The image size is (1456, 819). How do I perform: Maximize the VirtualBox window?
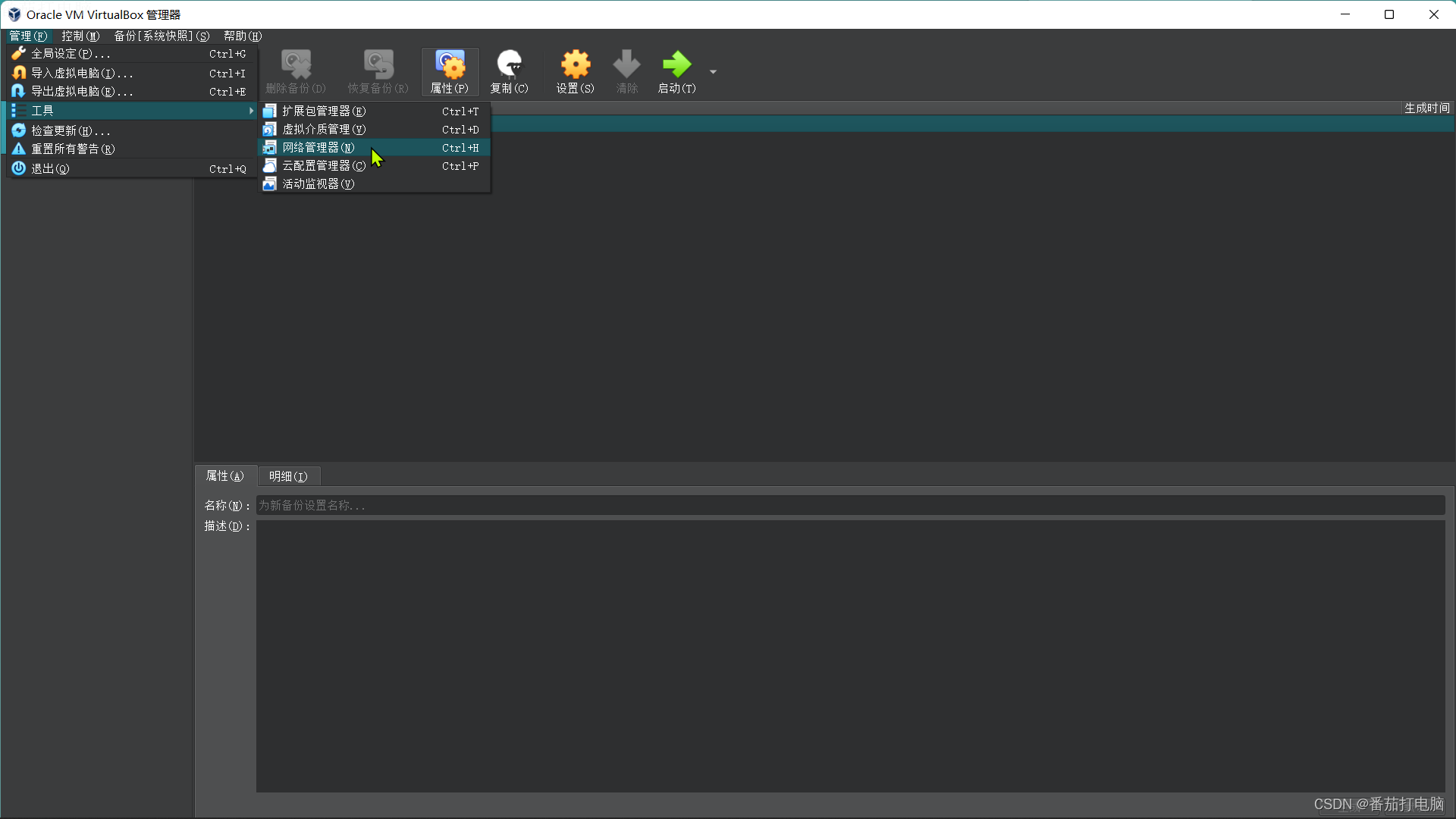tap(1389, 14)
